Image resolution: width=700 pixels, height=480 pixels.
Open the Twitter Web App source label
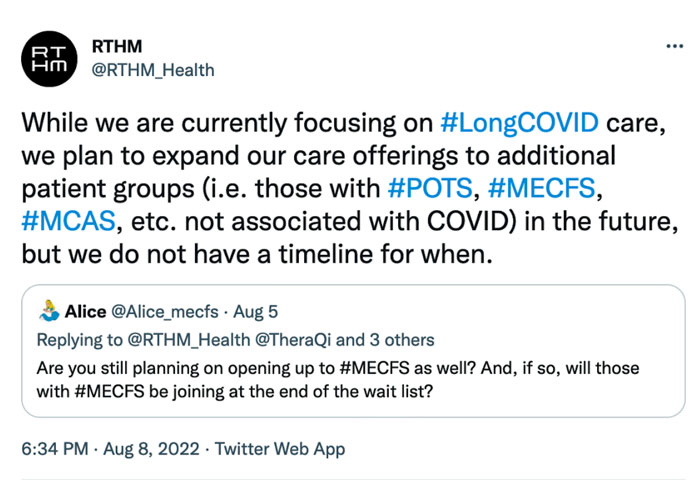tap(280, 449)
